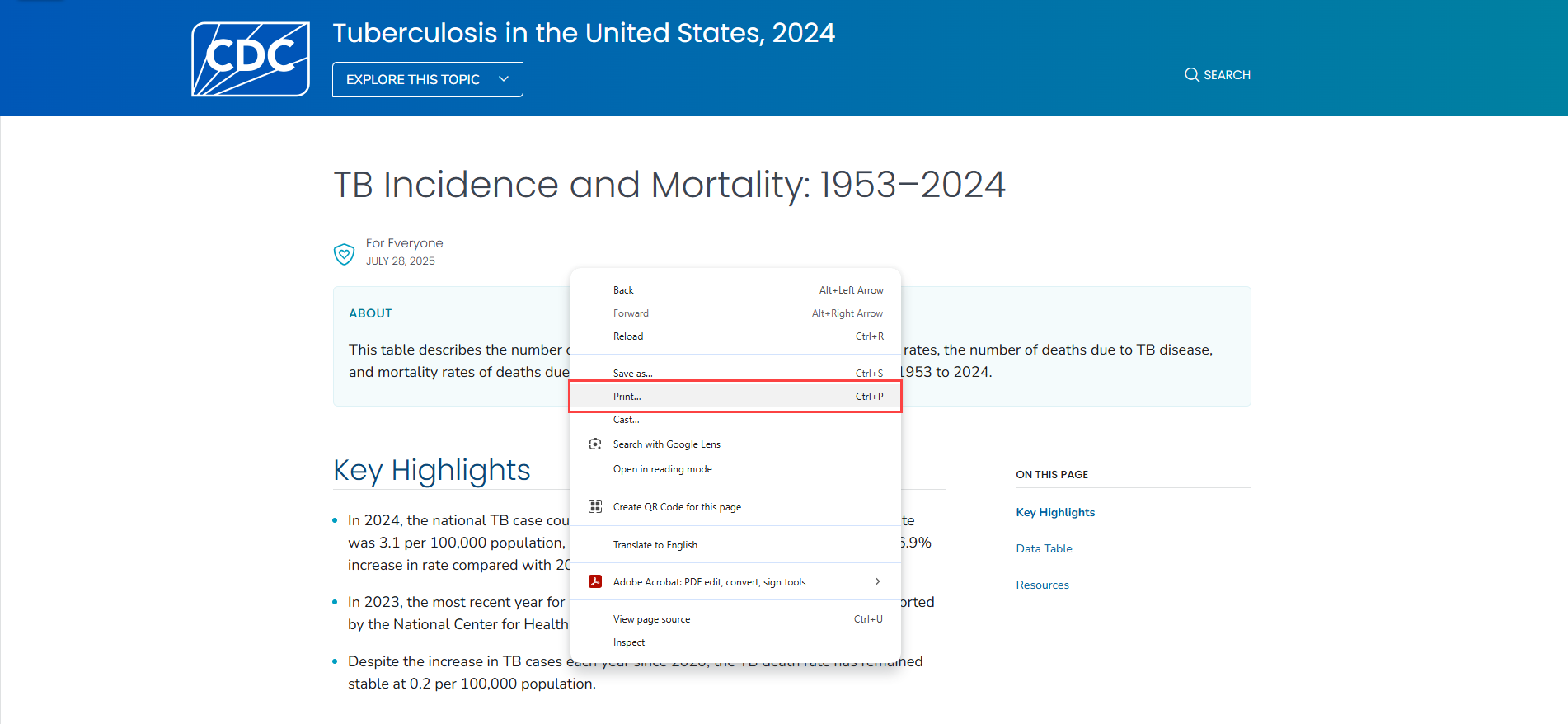1568x724 pixels.
Task: Click the Adobe Acrobat icon
Action: click(595, 582)
